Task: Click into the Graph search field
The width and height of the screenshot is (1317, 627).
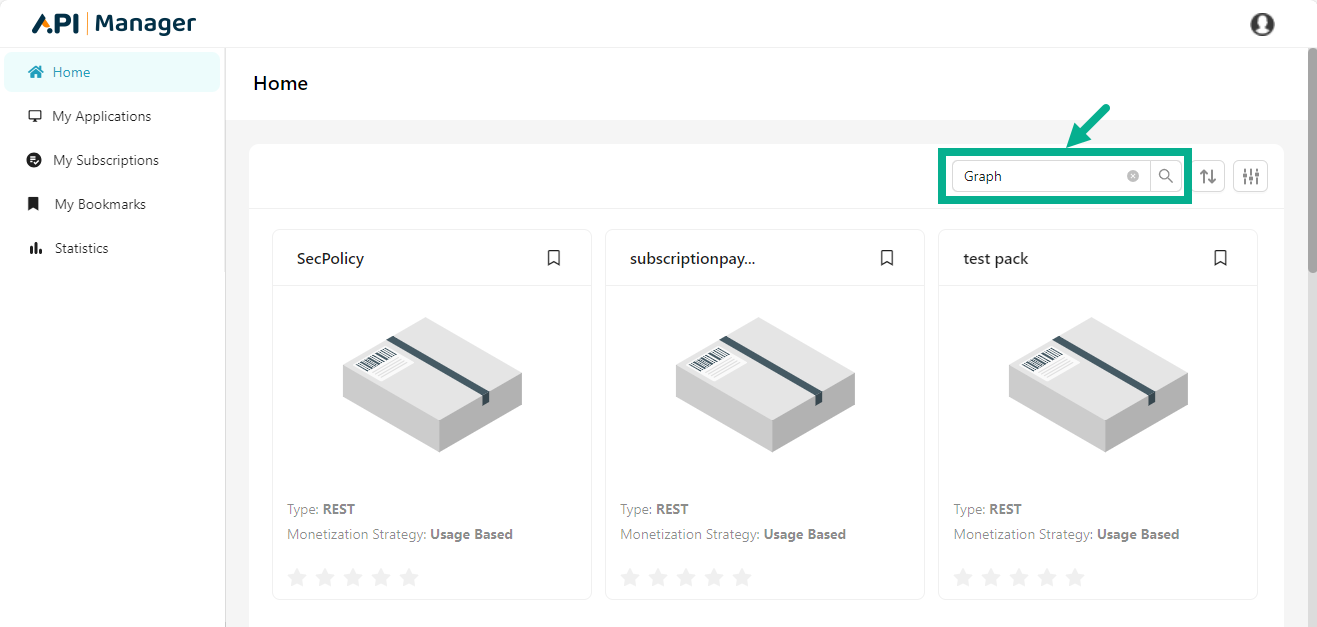Action: click(1040, 176)
